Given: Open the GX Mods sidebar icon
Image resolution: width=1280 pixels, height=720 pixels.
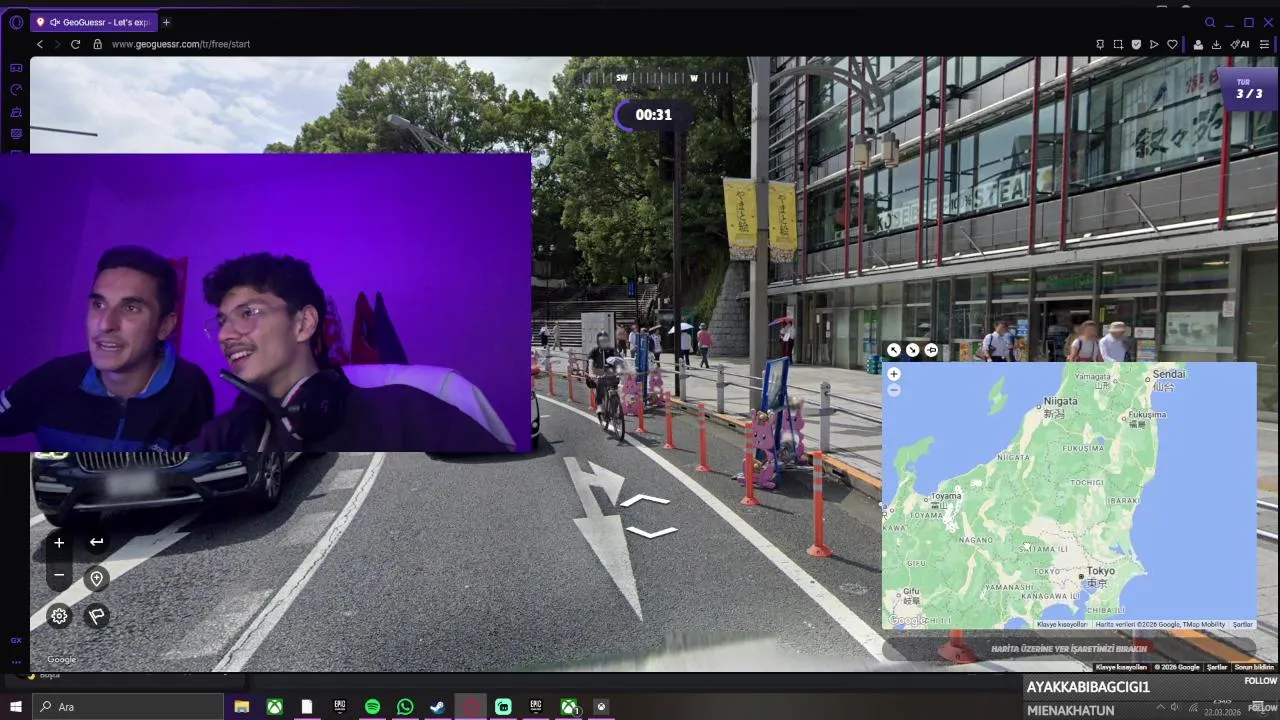Looking at the screenshot, I should [x=16, y=134].
